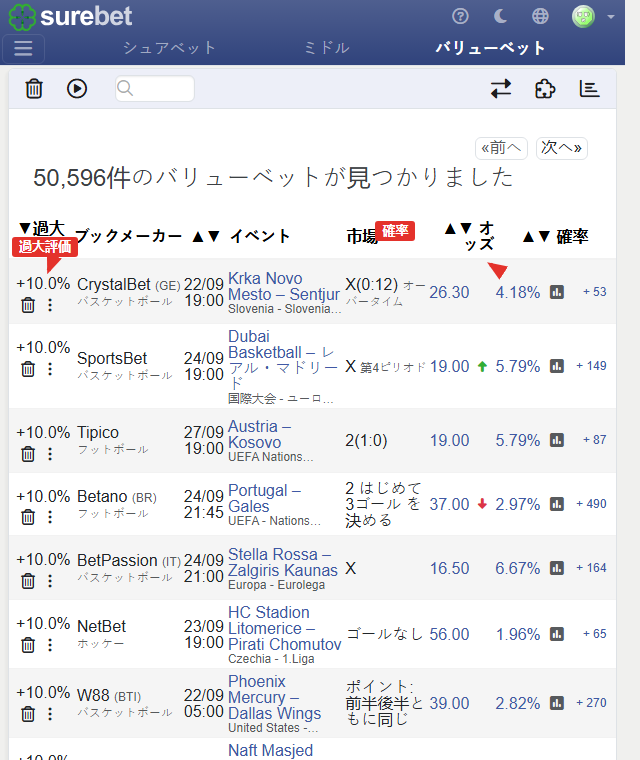The width and height of the screenshot is (640, 760).
Task: Expand + 87 more bets
Action: (x=594, y=440)
